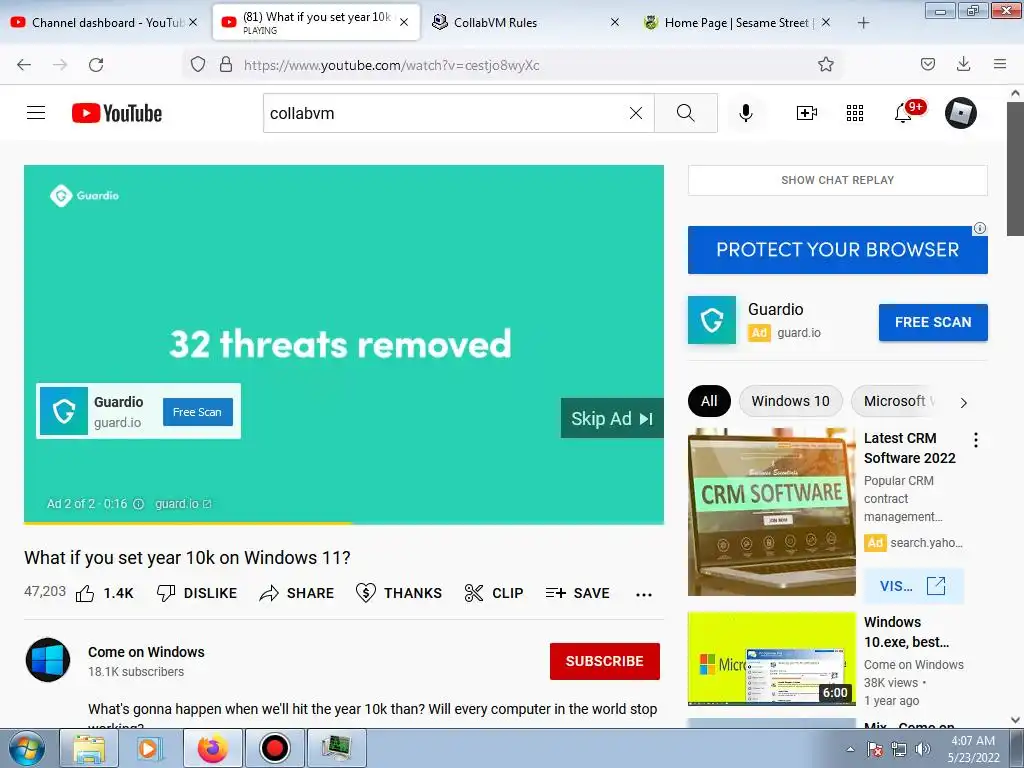Subscribe to Come on Windows
1024x768 pixels.
[x=604, y=661]
